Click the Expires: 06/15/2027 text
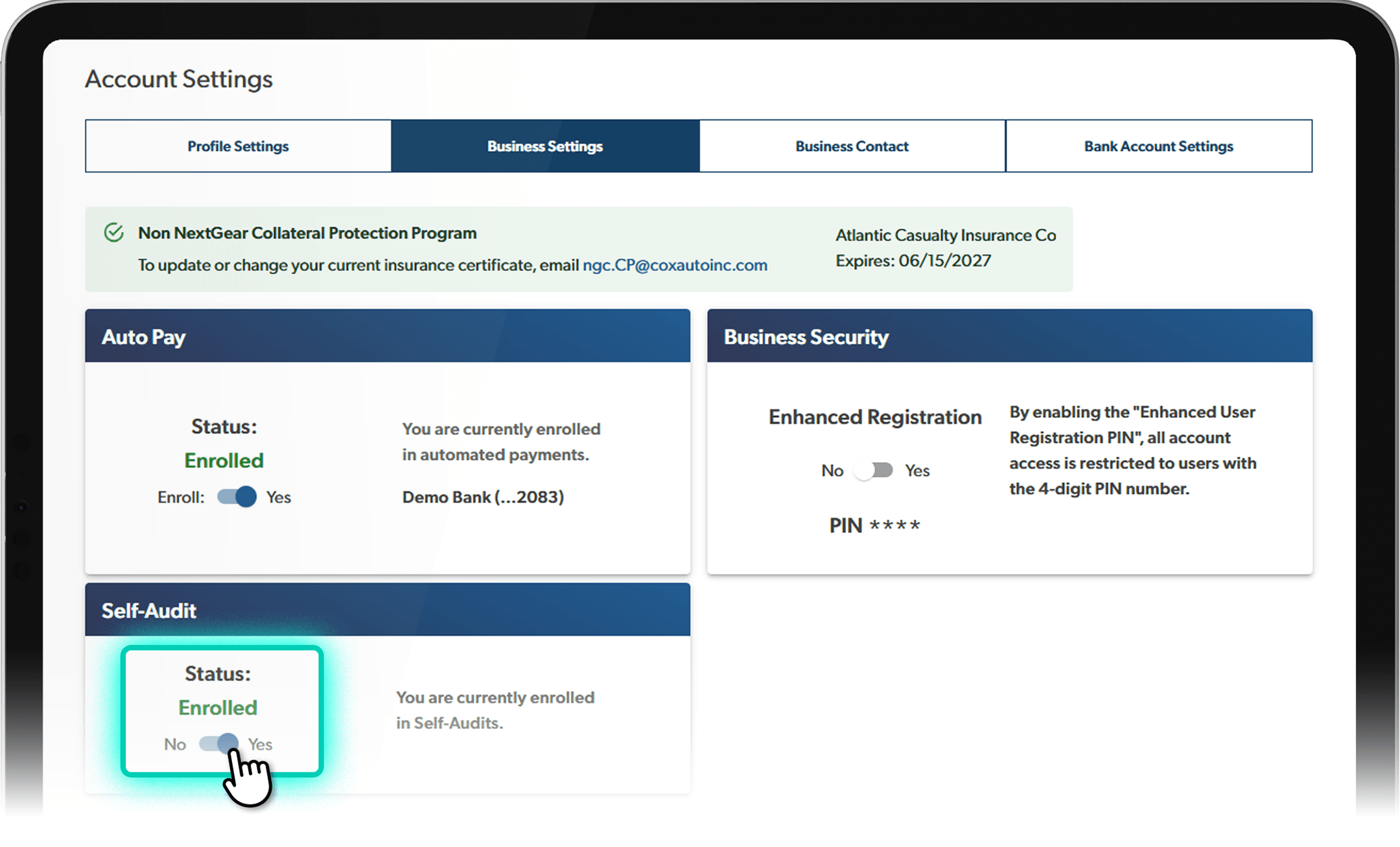 (913, 261)
